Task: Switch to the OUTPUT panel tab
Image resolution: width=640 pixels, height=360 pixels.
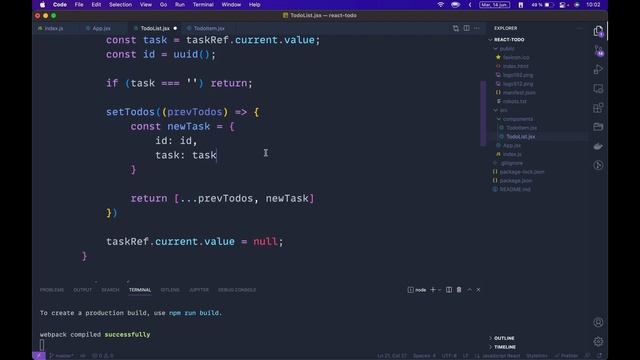Action: pos(82,290)
